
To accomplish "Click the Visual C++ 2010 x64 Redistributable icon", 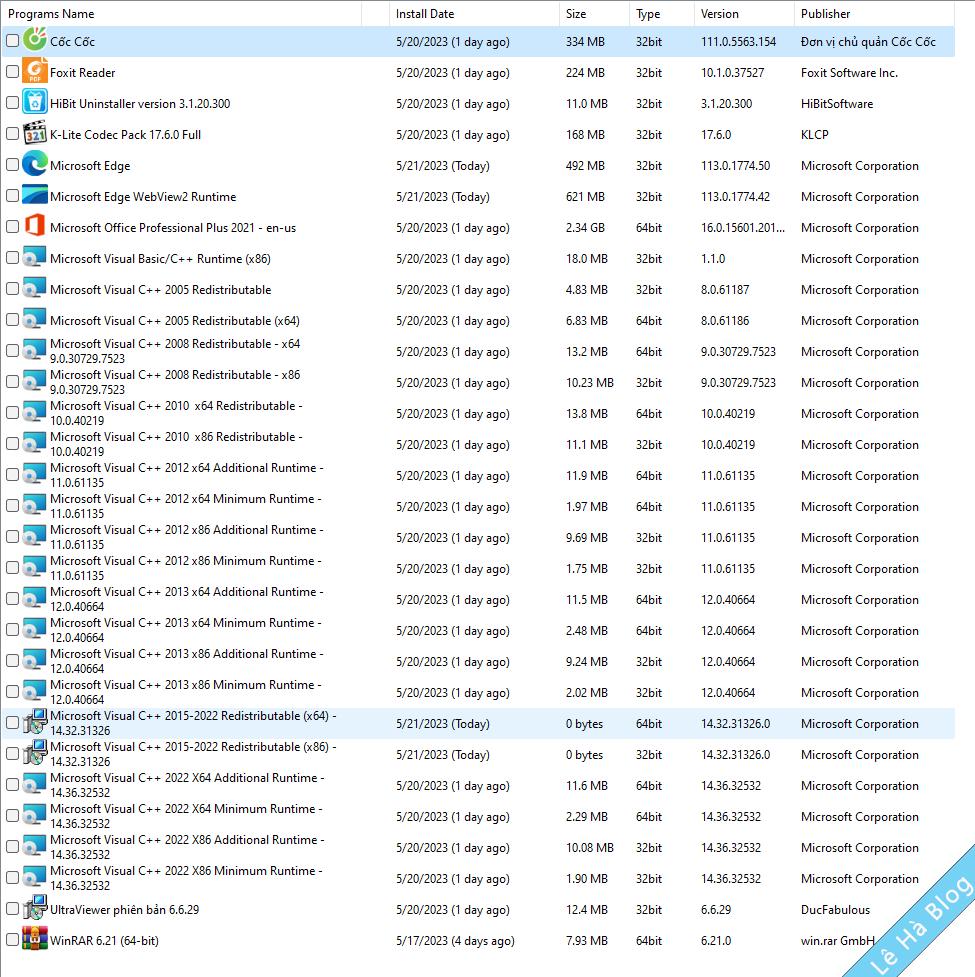I will click(35, 412).
